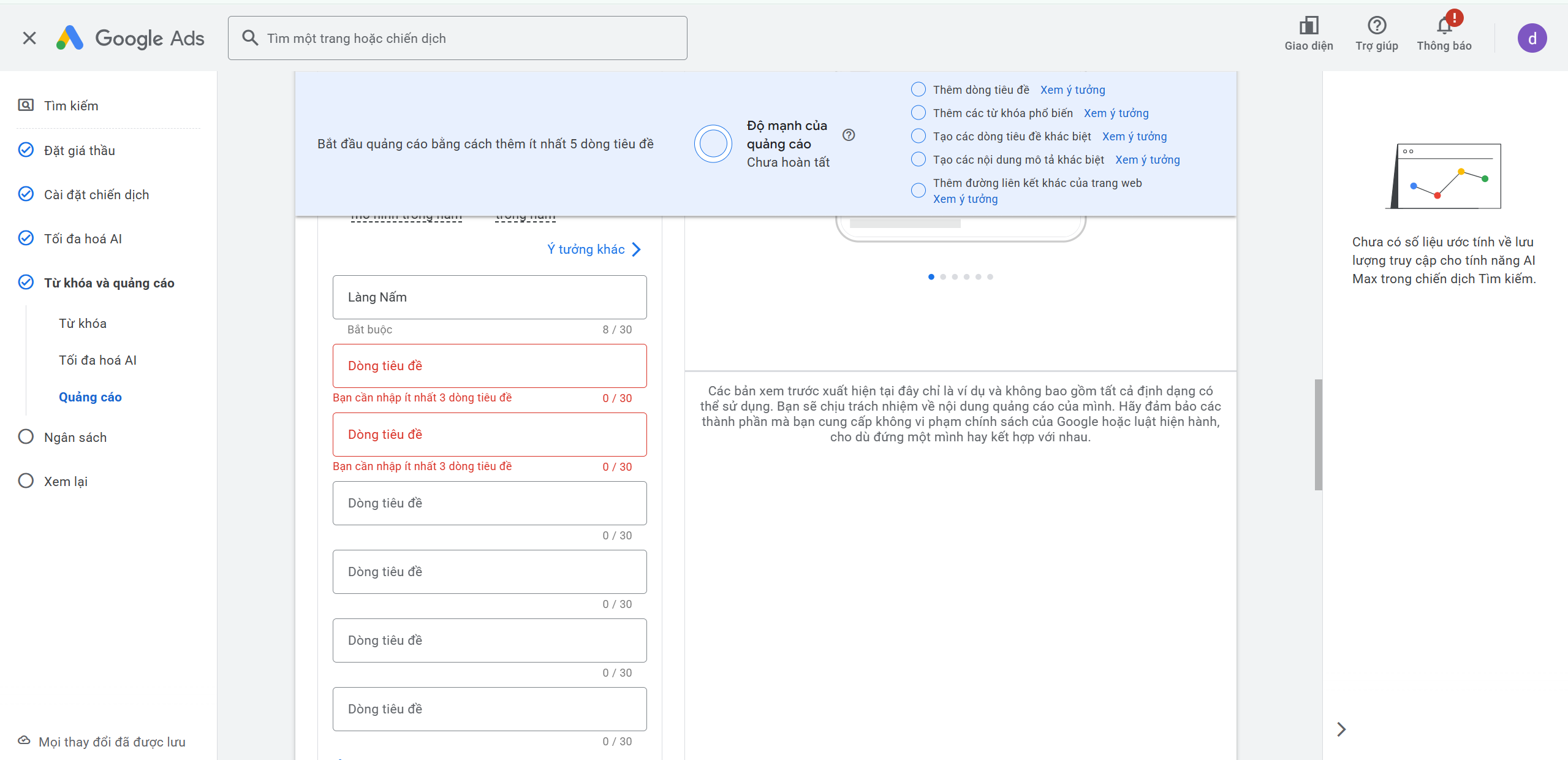Click the ad strength circle indicator
Viewport: 1568px width, 760px height.
pyautogui.click(x=713, y=144)
